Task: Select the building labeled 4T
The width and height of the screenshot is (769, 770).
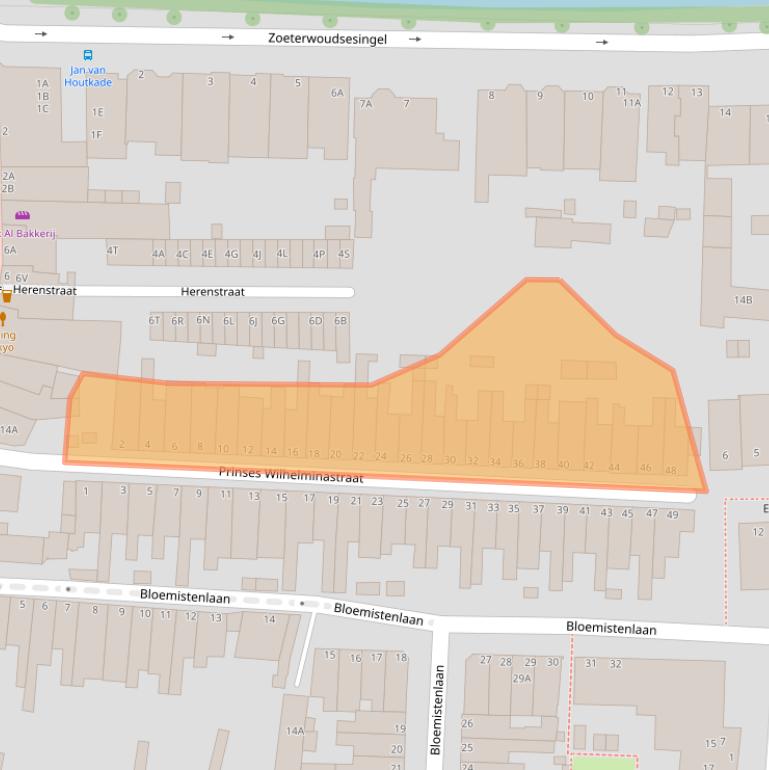Action: point(113,250)
